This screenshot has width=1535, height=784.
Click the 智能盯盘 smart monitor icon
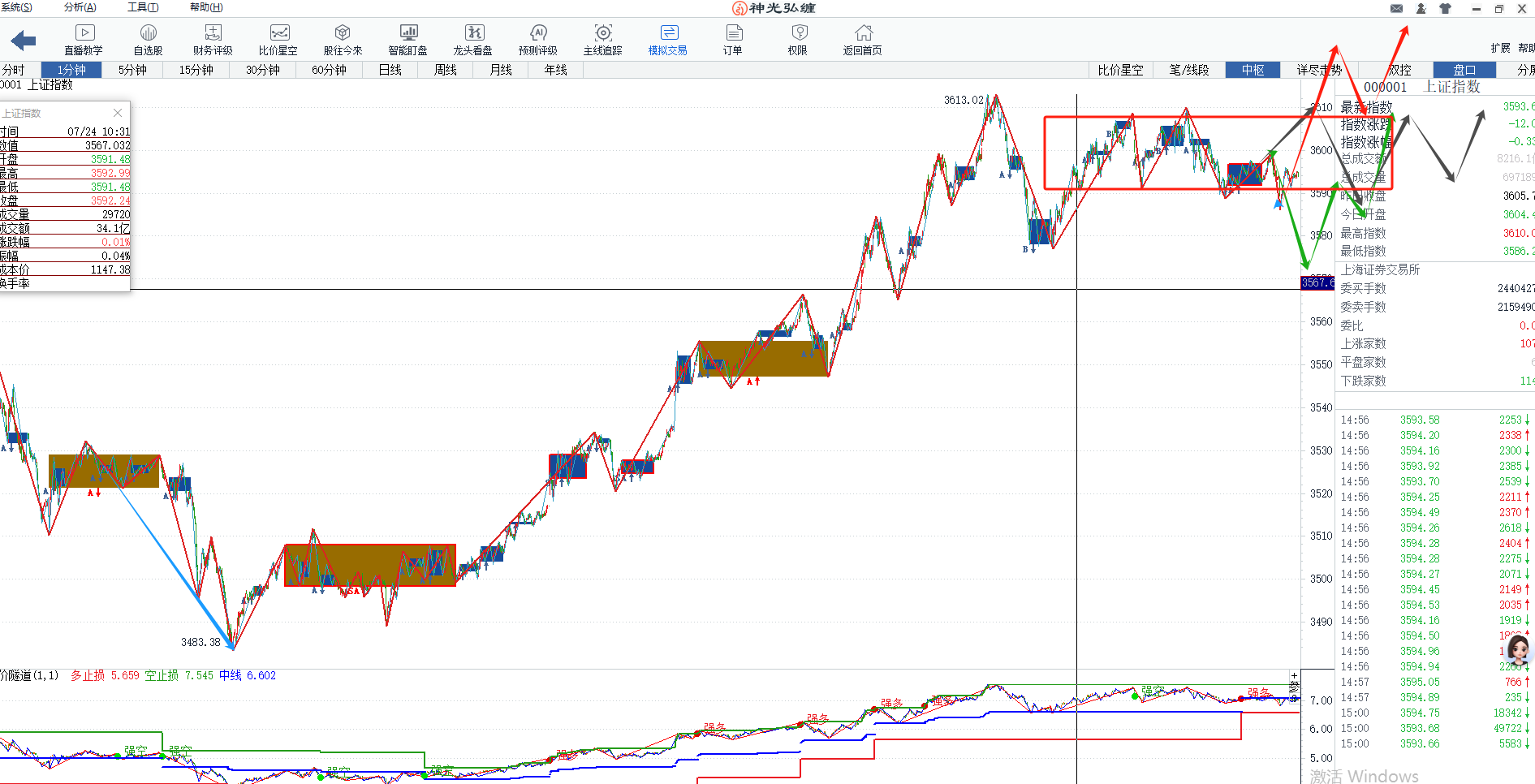point(408,39)
